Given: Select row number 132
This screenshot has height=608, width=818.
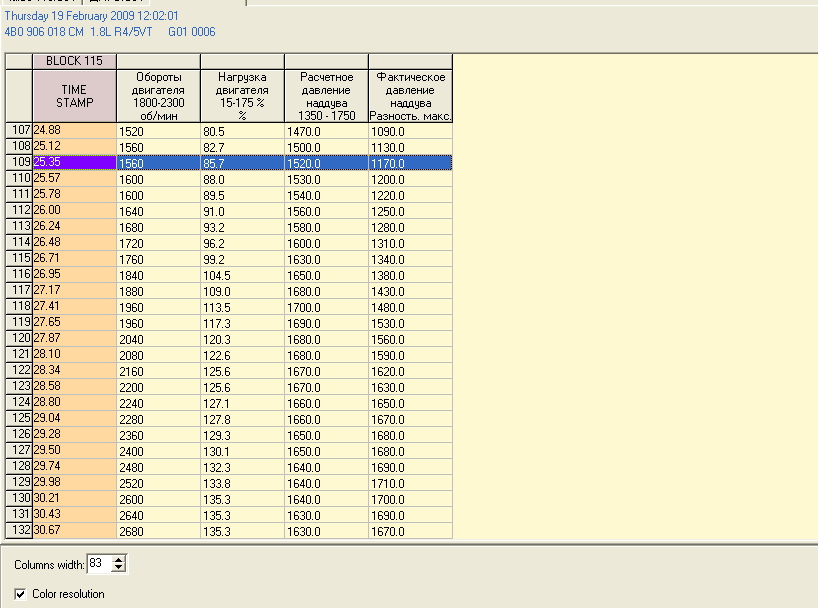Looking at the screenshot, I should pos(19,531).
